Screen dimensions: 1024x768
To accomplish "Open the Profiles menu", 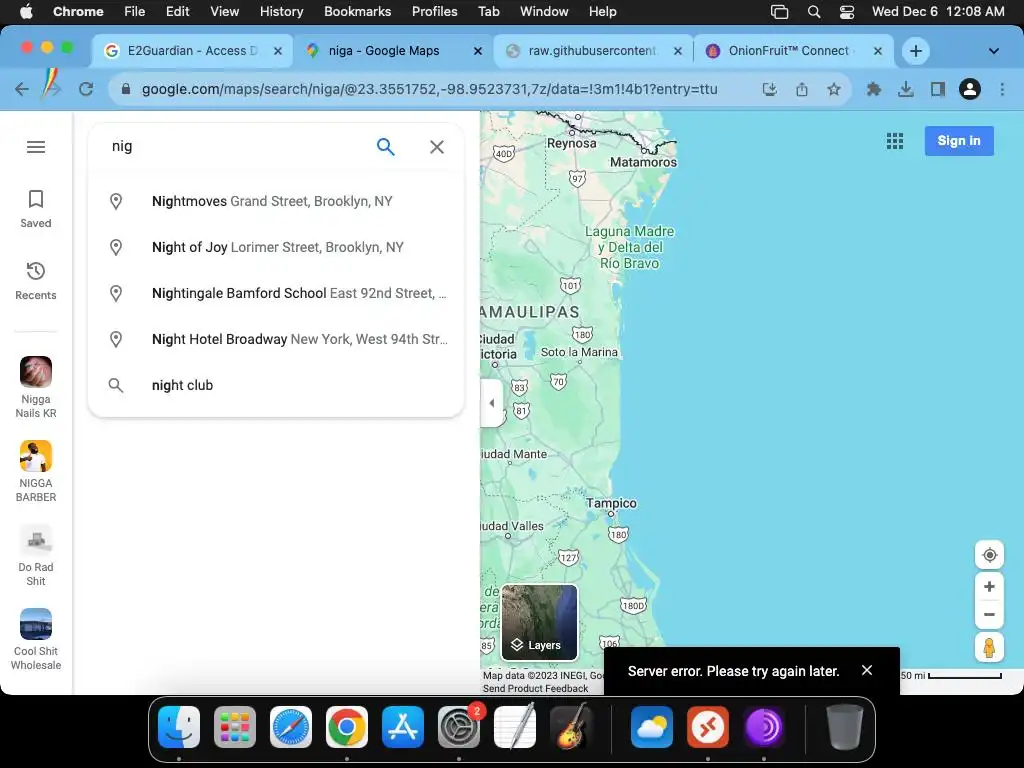I will click(x=434, y=12).
